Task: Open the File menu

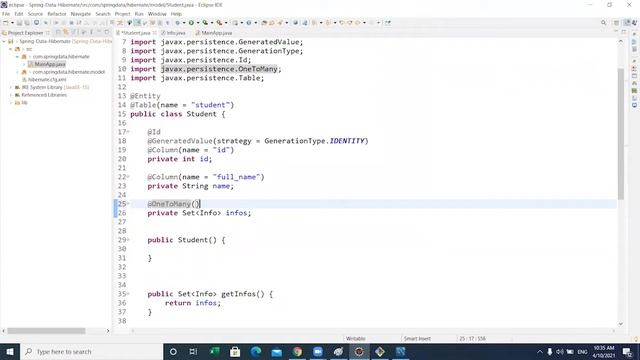Action: [6, 14]
